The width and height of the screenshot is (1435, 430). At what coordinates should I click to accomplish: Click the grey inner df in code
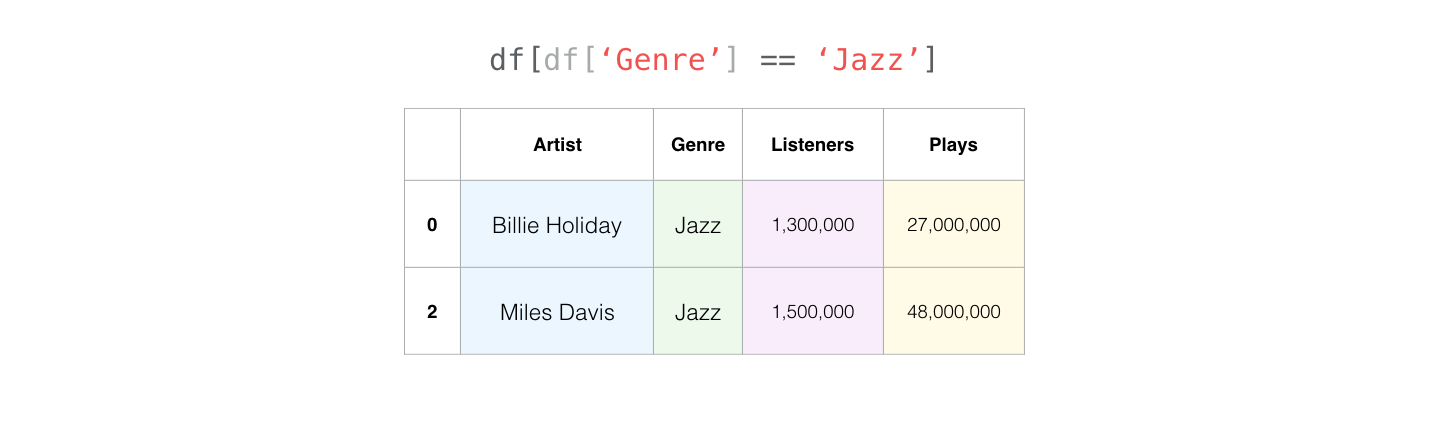562,60
